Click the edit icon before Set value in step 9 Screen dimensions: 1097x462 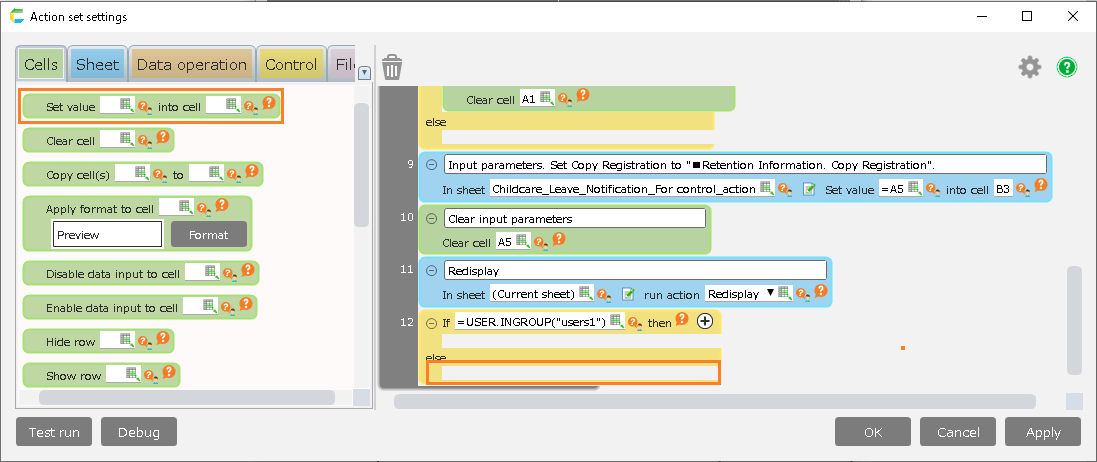(x=810, y=188)
